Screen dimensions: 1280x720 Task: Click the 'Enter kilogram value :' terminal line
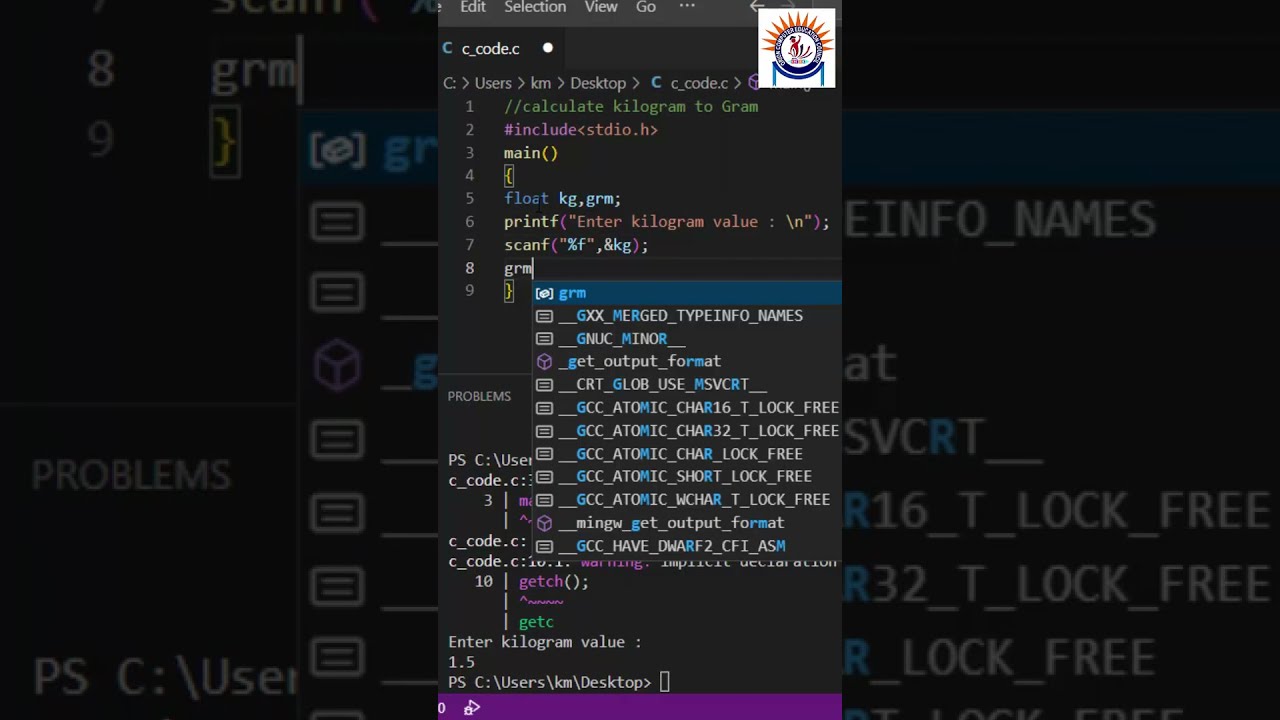[x=544, y=642]
